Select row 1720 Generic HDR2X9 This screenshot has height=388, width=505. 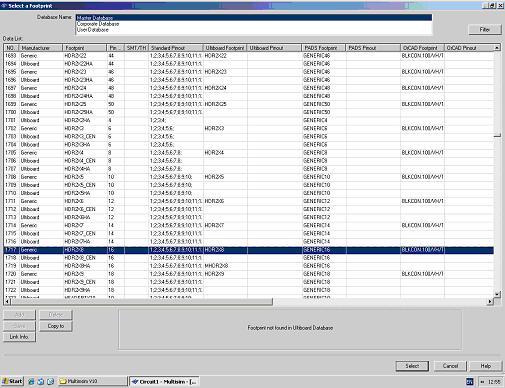click(249, 274)
